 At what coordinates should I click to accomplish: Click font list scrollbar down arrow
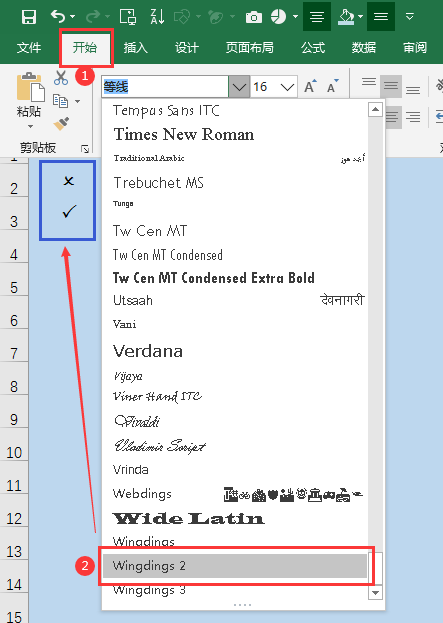click(375, 593)
